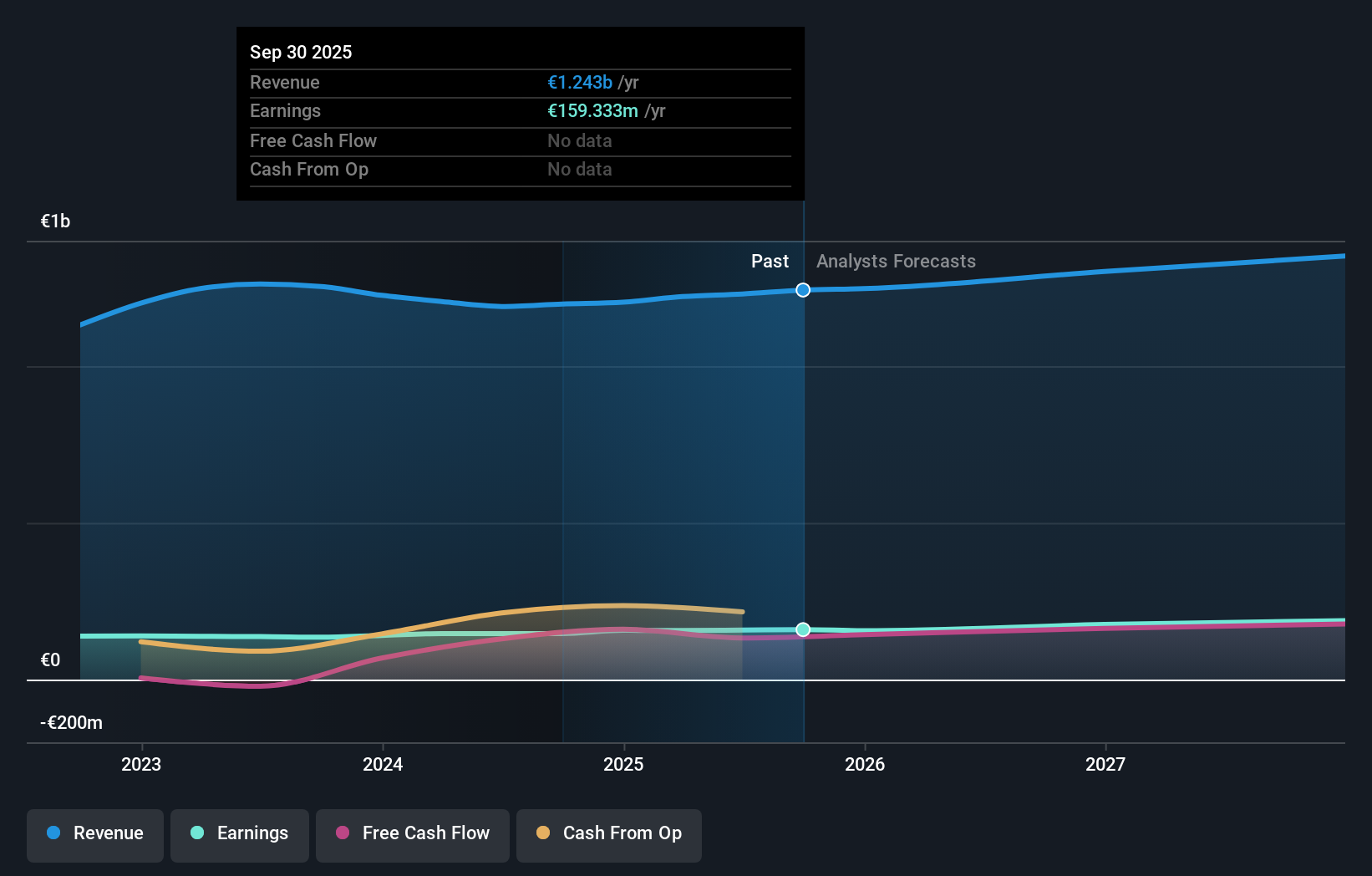Click the €1.243b revenue value in tooltip

click(x=580, y=83)
